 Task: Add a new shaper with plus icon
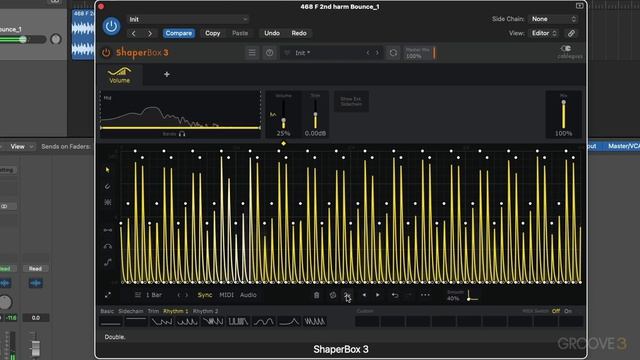(x=167, y=75)
